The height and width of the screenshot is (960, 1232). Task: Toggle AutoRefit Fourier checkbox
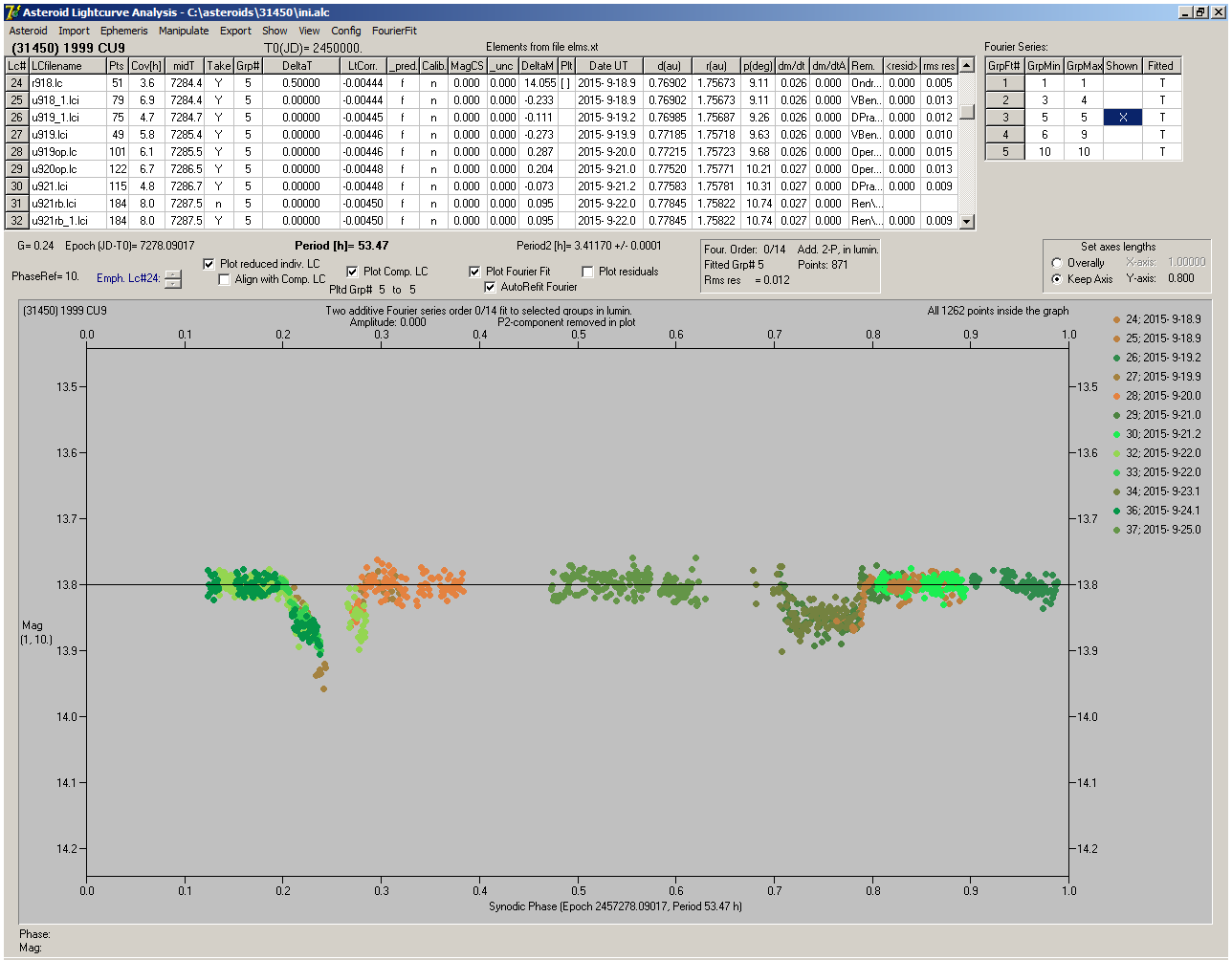490,287
